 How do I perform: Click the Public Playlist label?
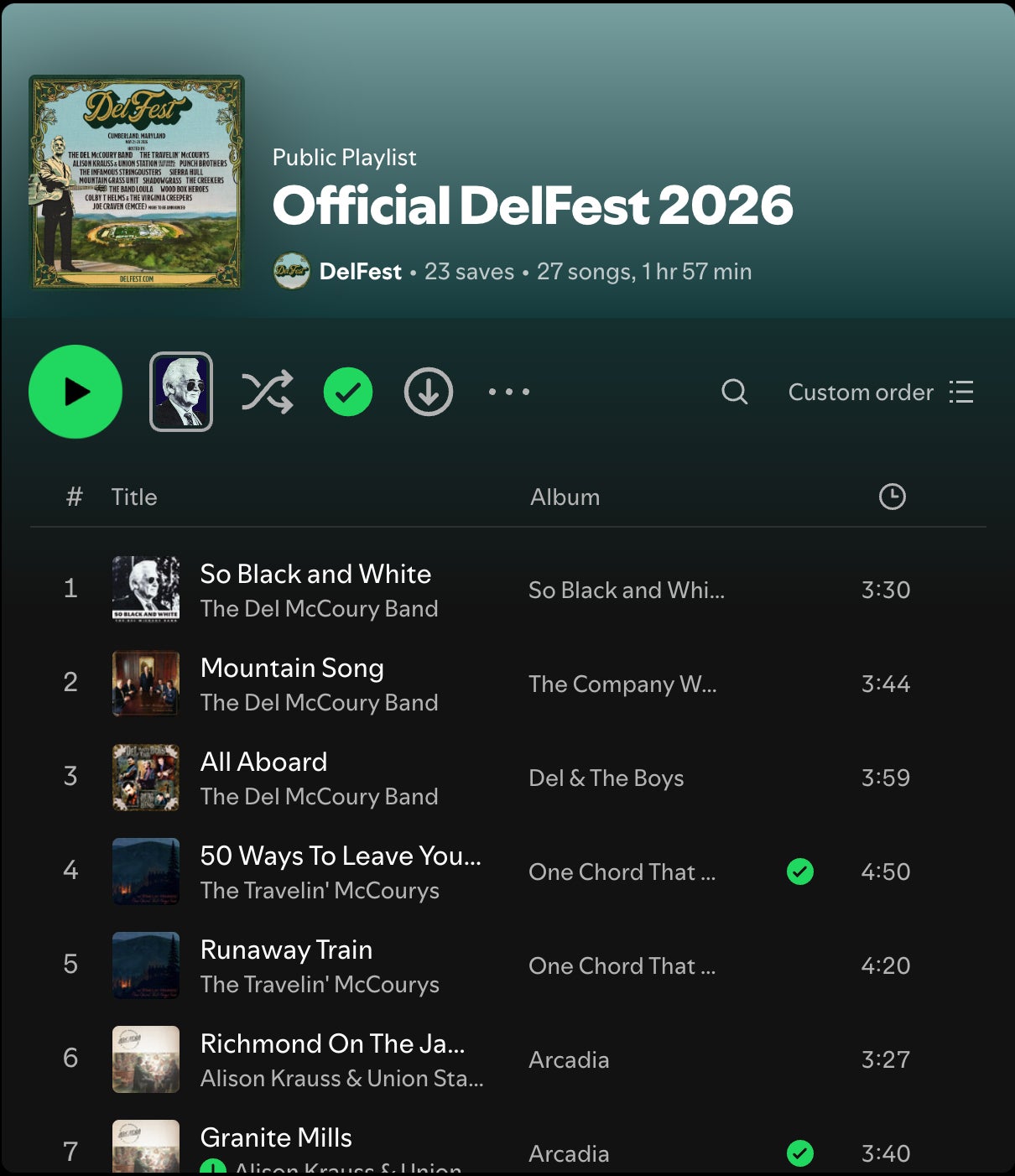[344, 158]
